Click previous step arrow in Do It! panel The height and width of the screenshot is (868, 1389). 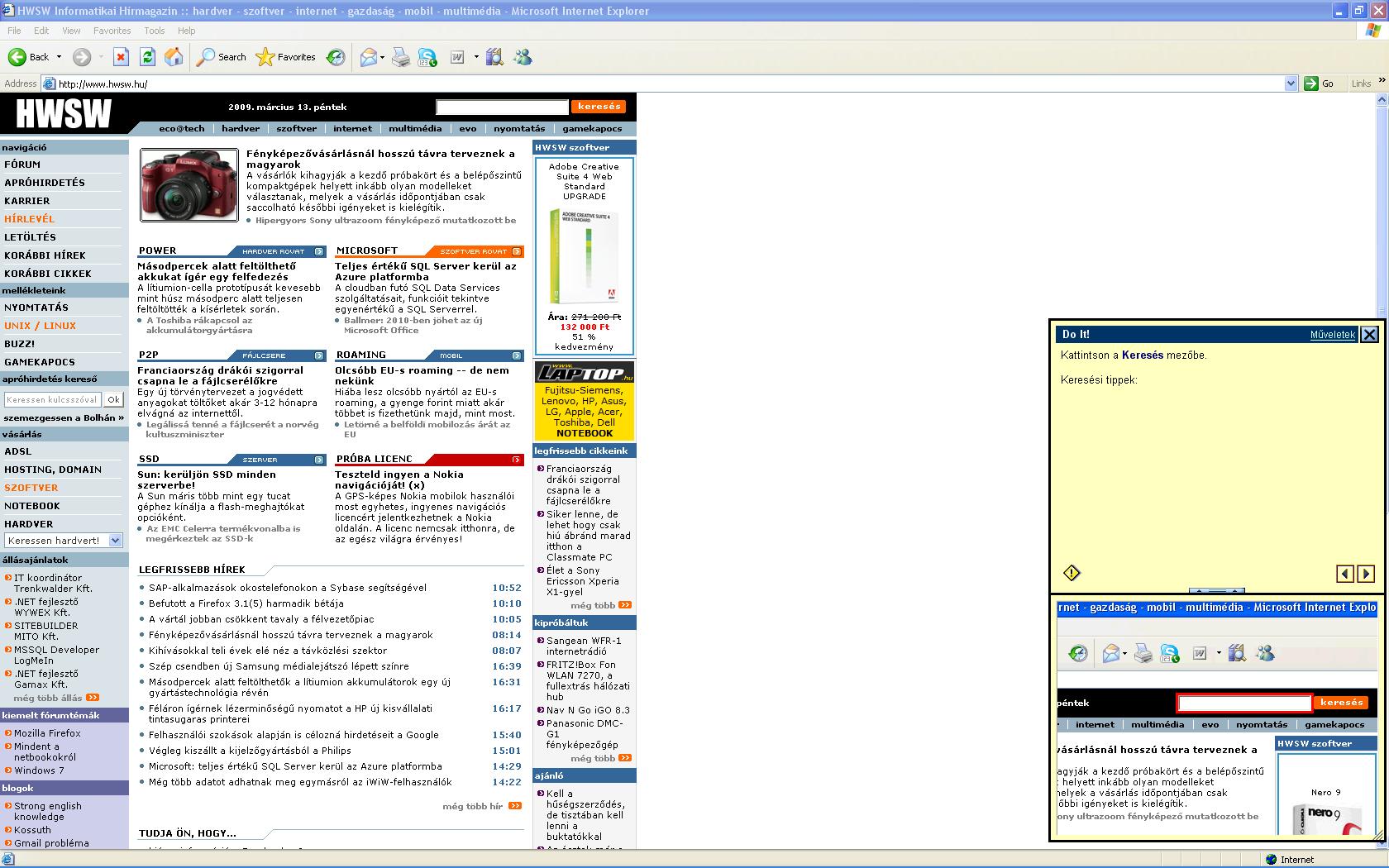(x=1345, y=574)
